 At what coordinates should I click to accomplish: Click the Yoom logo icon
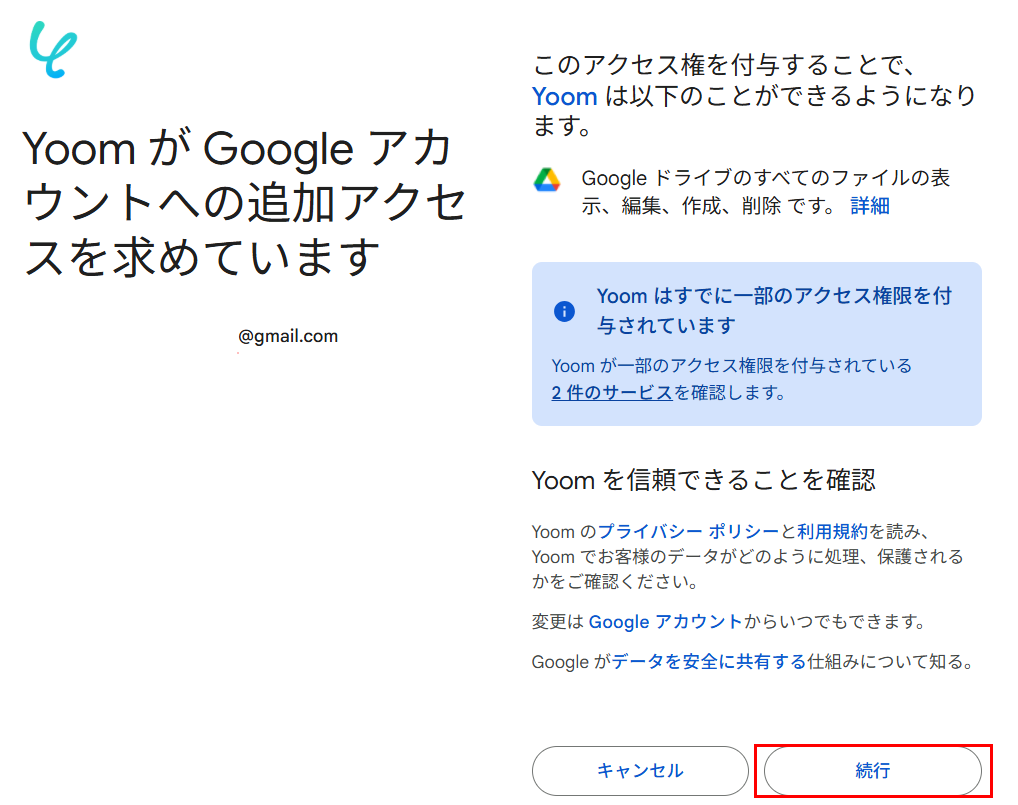[x=53, y=50]
